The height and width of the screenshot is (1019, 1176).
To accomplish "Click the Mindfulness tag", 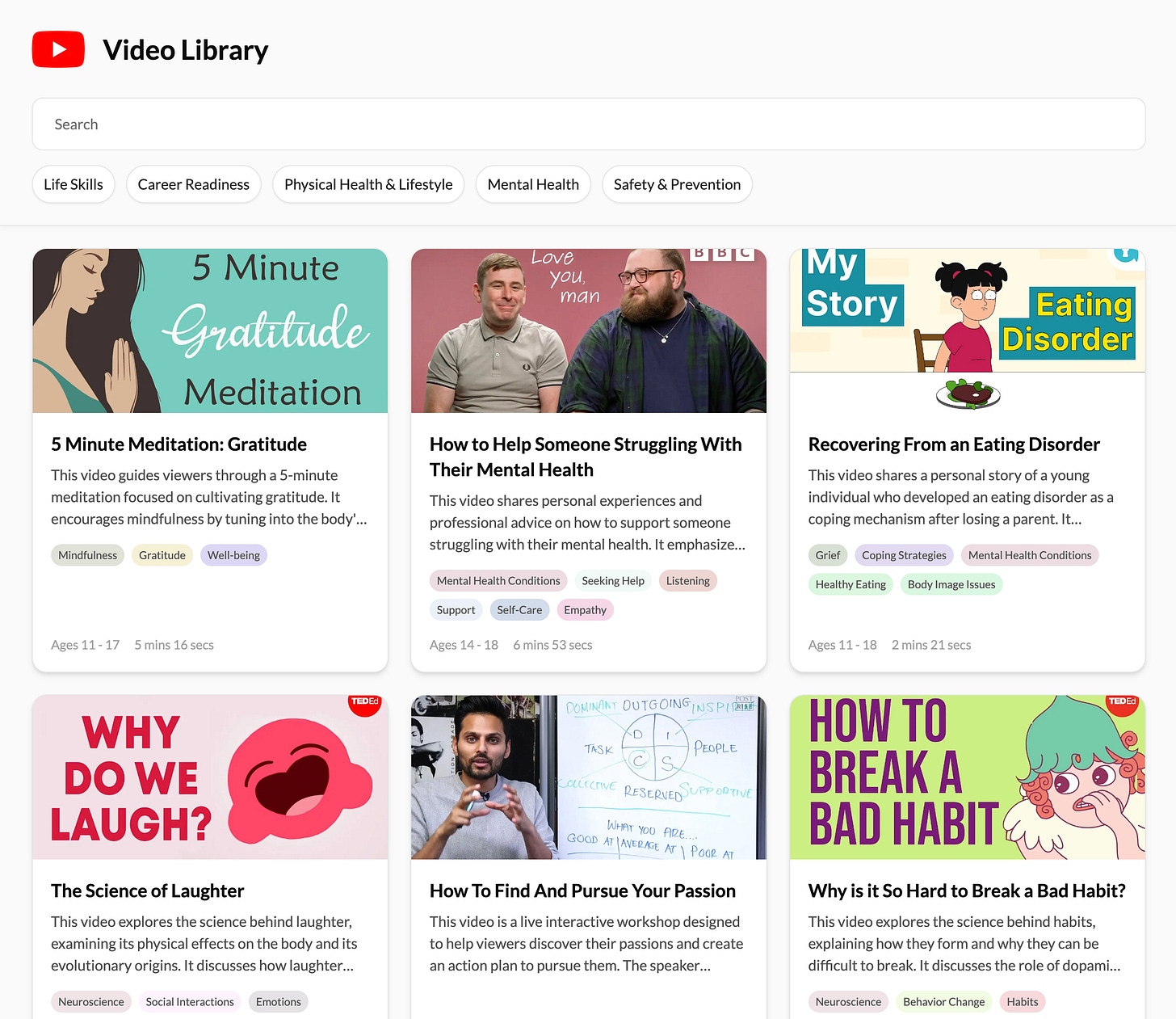I will pyautogui.click(x=87, y=555).
